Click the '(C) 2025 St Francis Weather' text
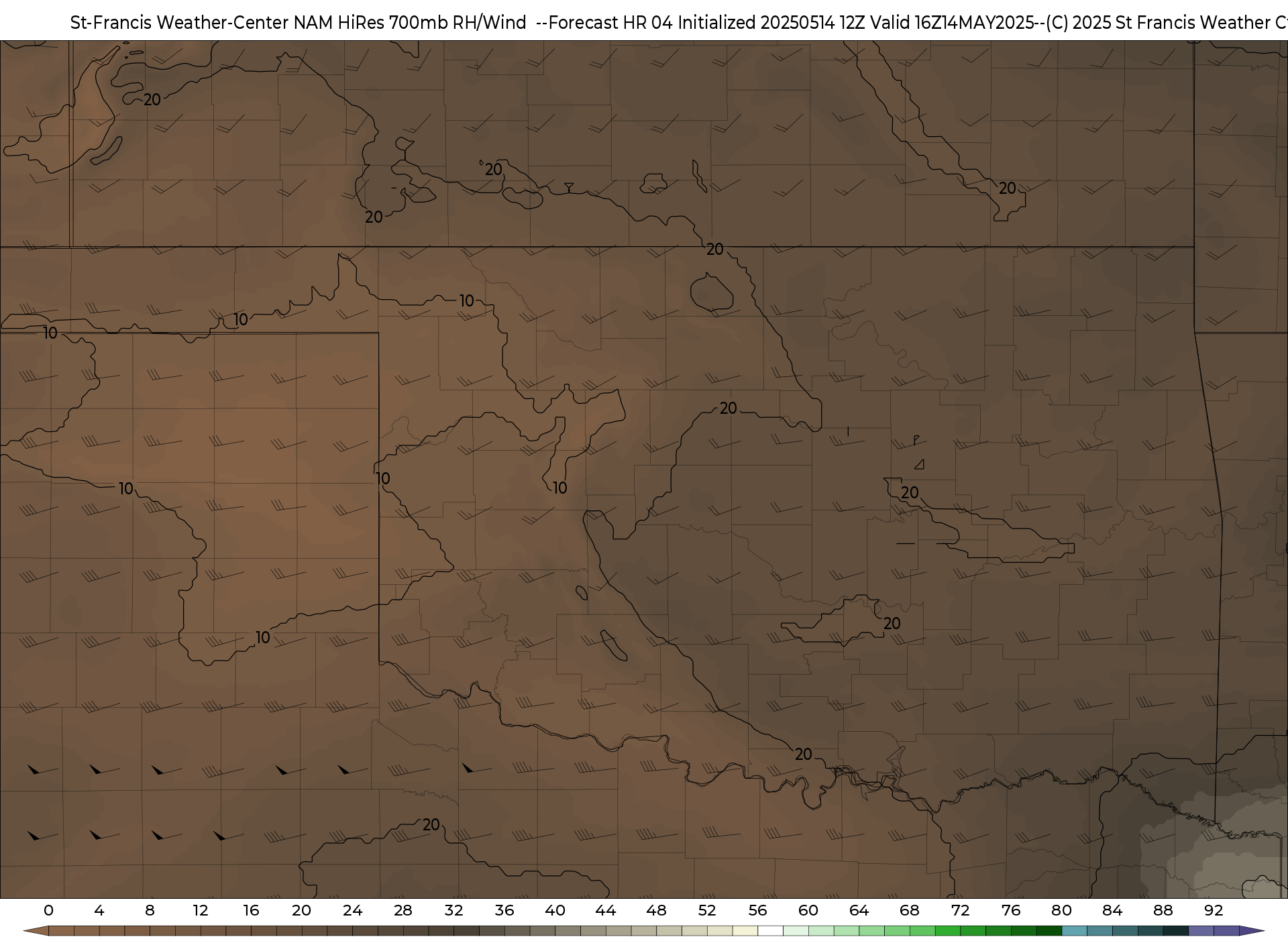Viewport: 1288px width, 939px height. (x=1157, y=23)
